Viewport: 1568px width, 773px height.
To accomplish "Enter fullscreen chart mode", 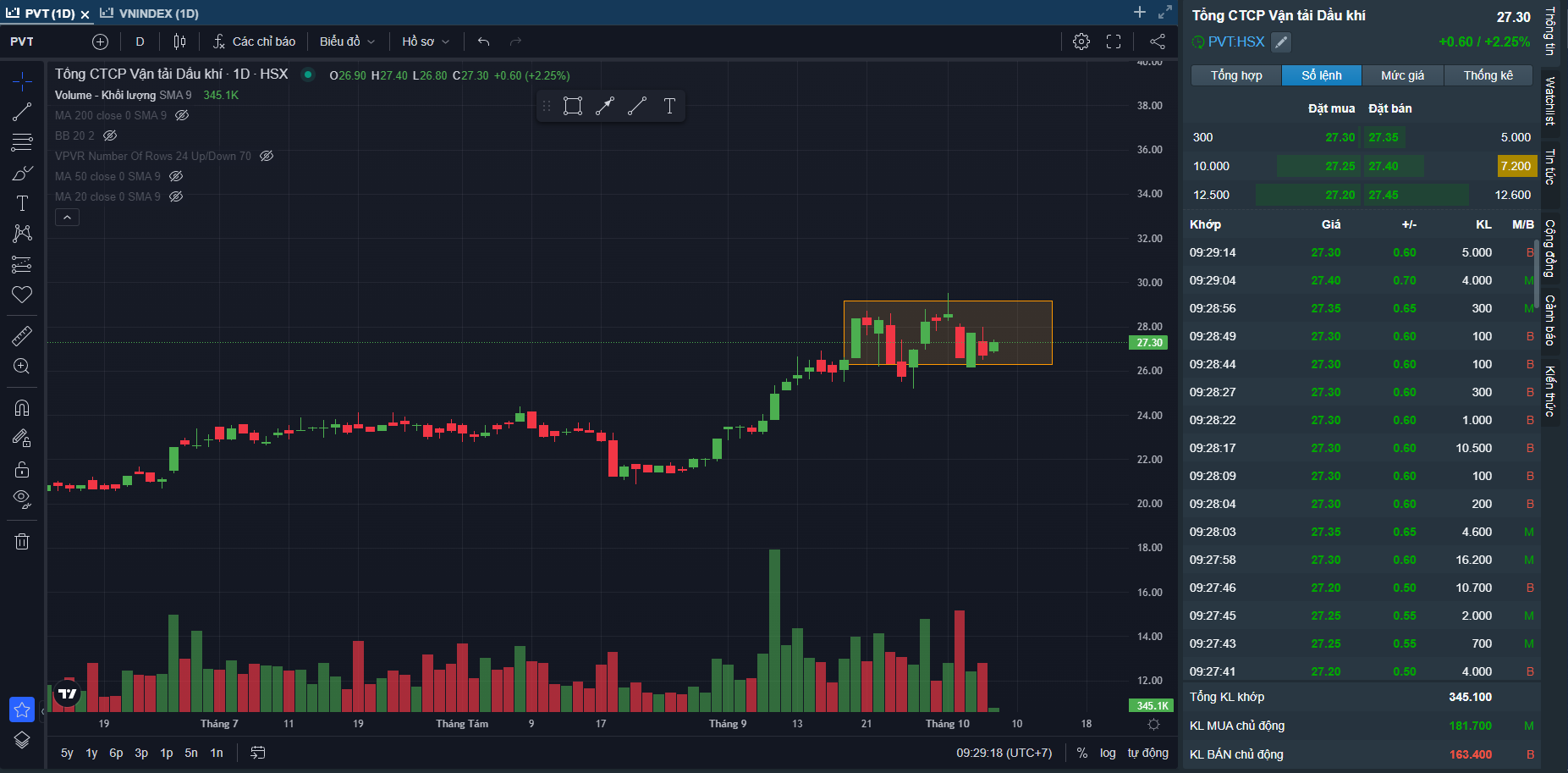I will point(1114,41).
